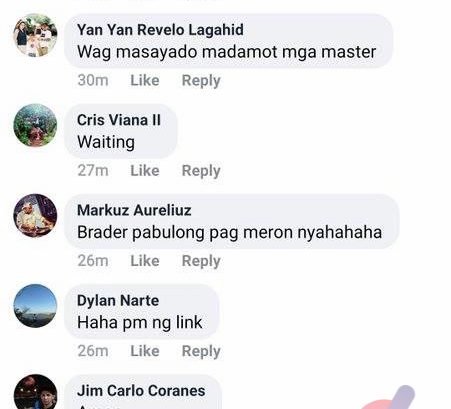This screenshot has height=409, width=451.
Task: Reply to Yan Yan Revelo Lagahid's comment
Action: [x=201, y=81]
